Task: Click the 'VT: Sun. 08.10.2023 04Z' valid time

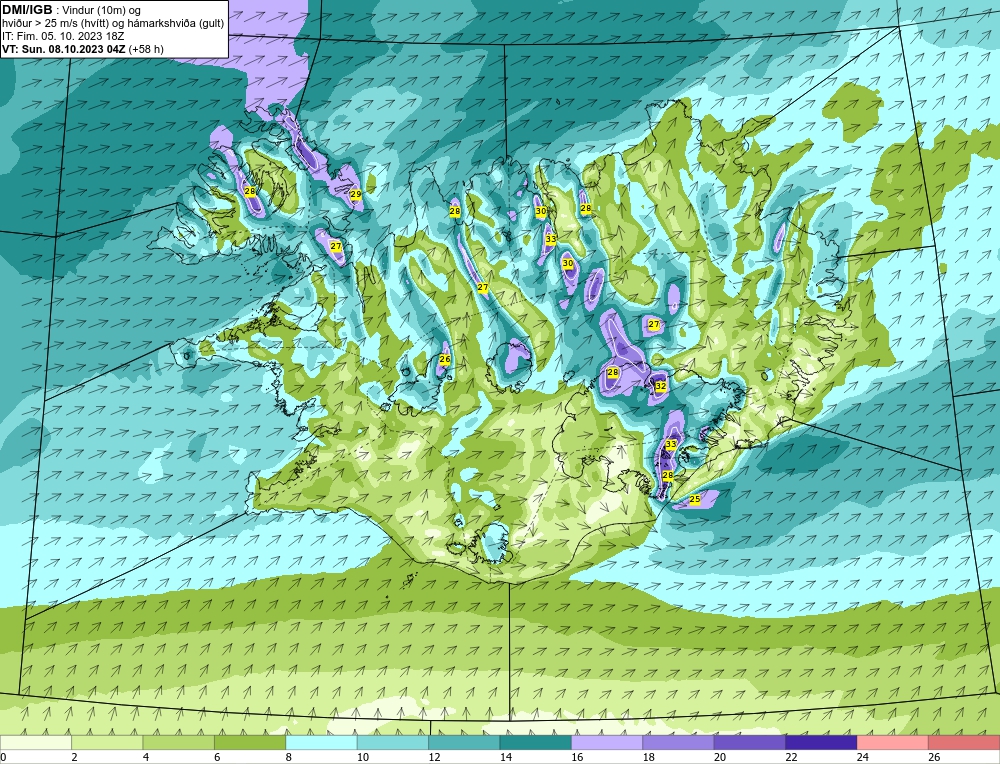Action: tap(64, 49)
